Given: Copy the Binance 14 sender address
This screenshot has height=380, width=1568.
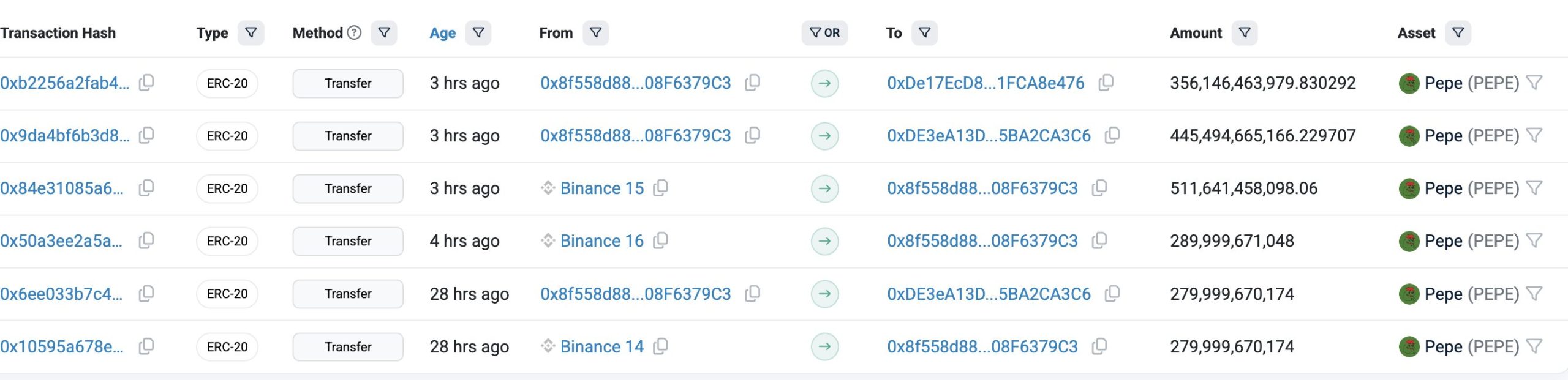Looking at the screenshot, I should coord(660,346).
